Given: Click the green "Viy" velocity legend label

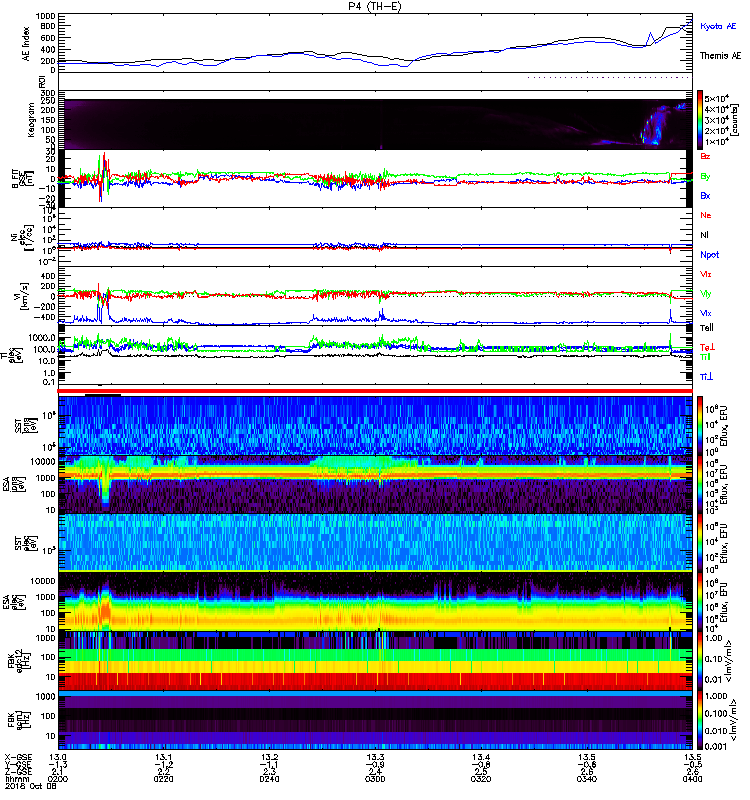Looking at the screenshot, I should [705, 294].
